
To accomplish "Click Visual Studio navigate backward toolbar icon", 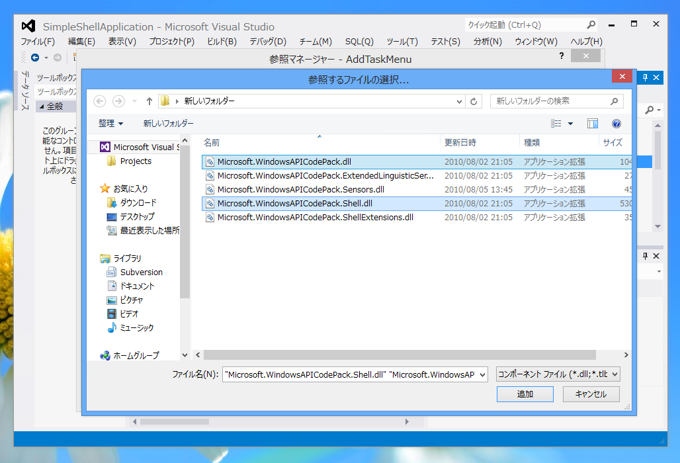I will [35, 57].
